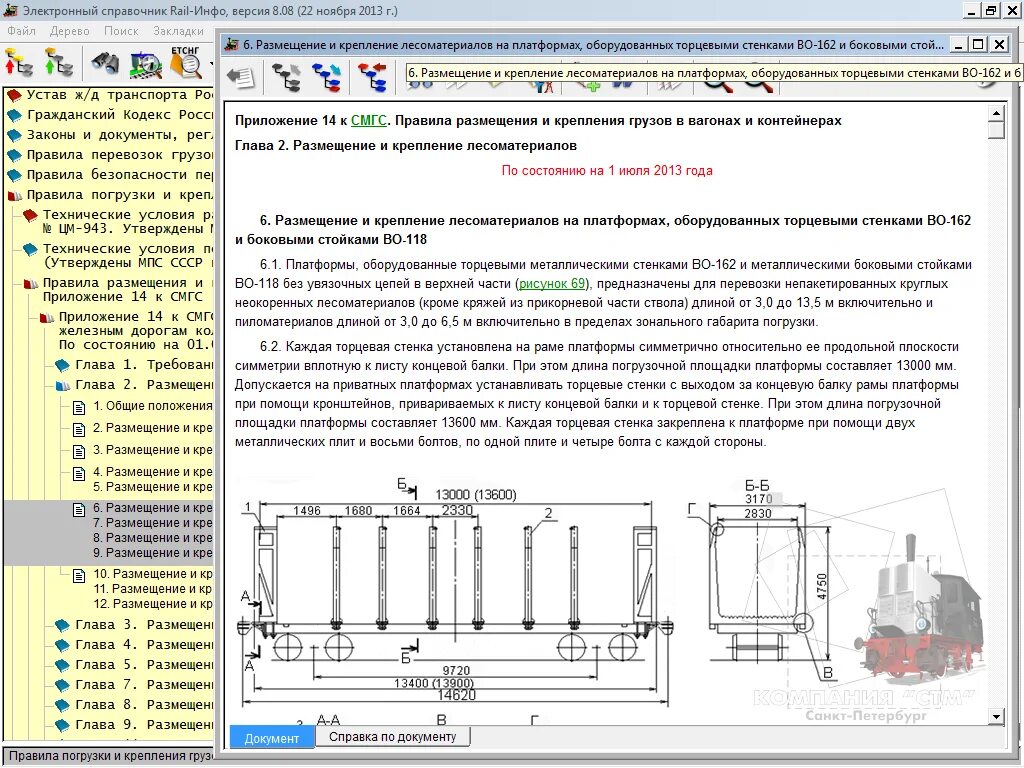This screenshot has width=1024, height=768.
Task: Open search with the binoculars icon
Action: click(104, 63)
